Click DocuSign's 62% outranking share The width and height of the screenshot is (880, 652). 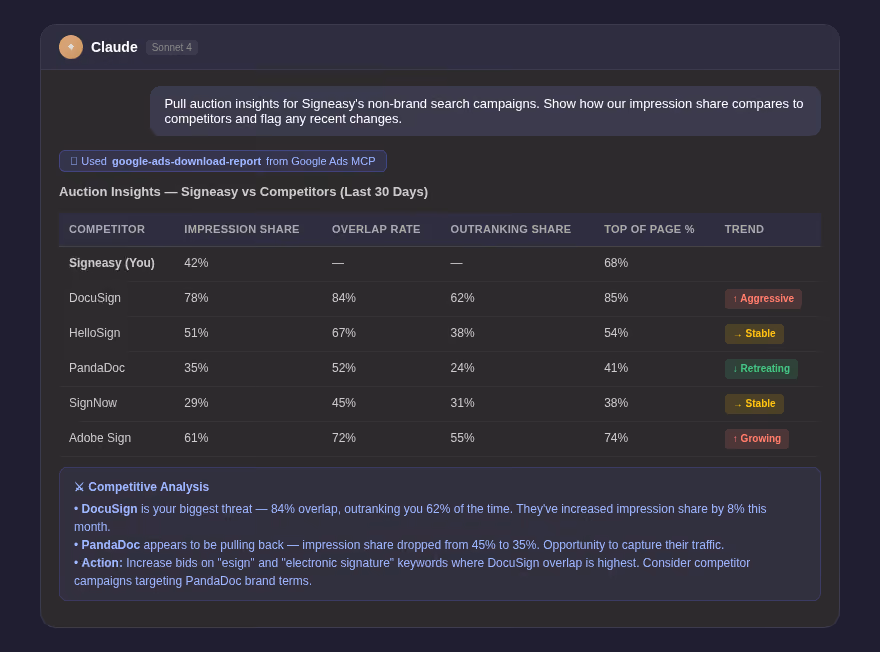462,298
